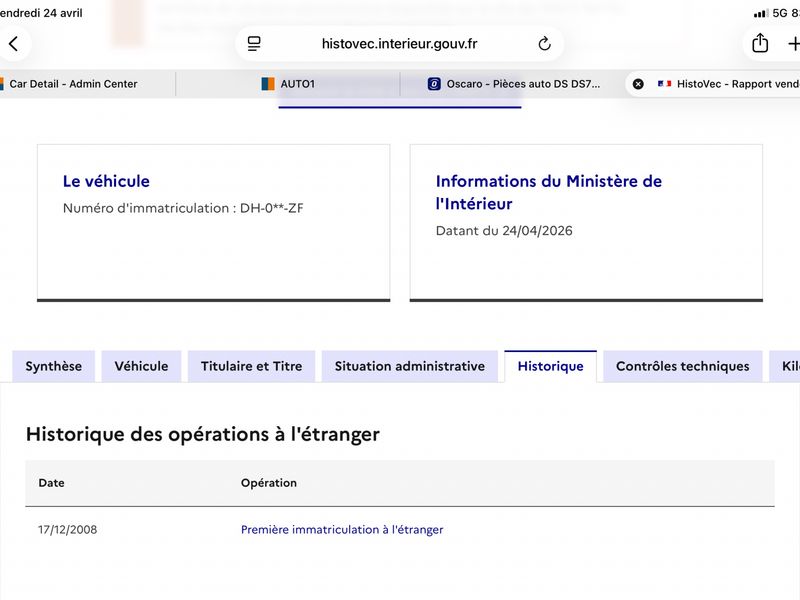Open the Contrôles techniques tab

click(683, 366)
